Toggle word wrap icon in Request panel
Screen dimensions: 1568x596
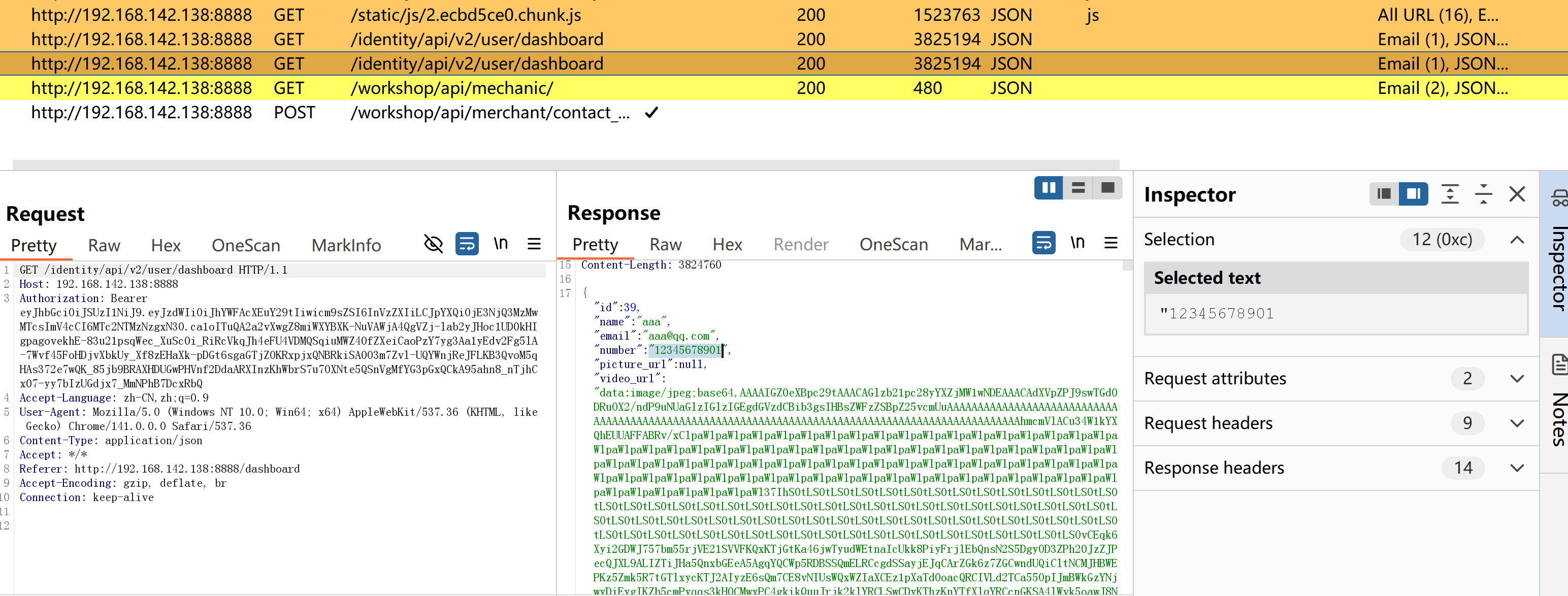467,244
